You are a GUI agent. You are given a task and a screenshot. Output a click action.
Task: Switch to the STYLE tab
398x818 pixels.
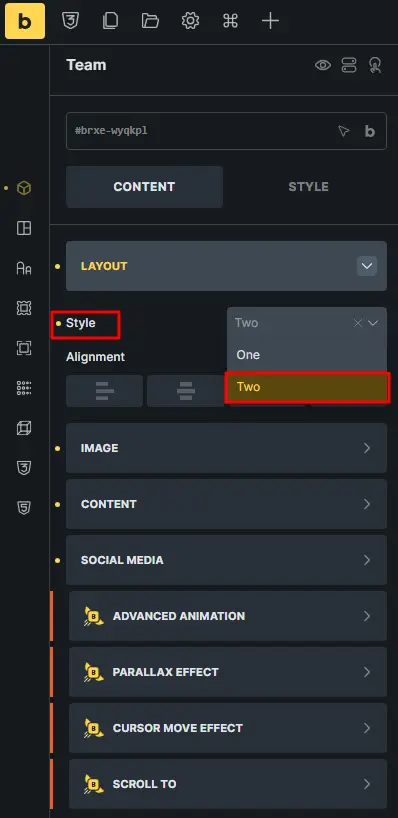pos(308,187)
